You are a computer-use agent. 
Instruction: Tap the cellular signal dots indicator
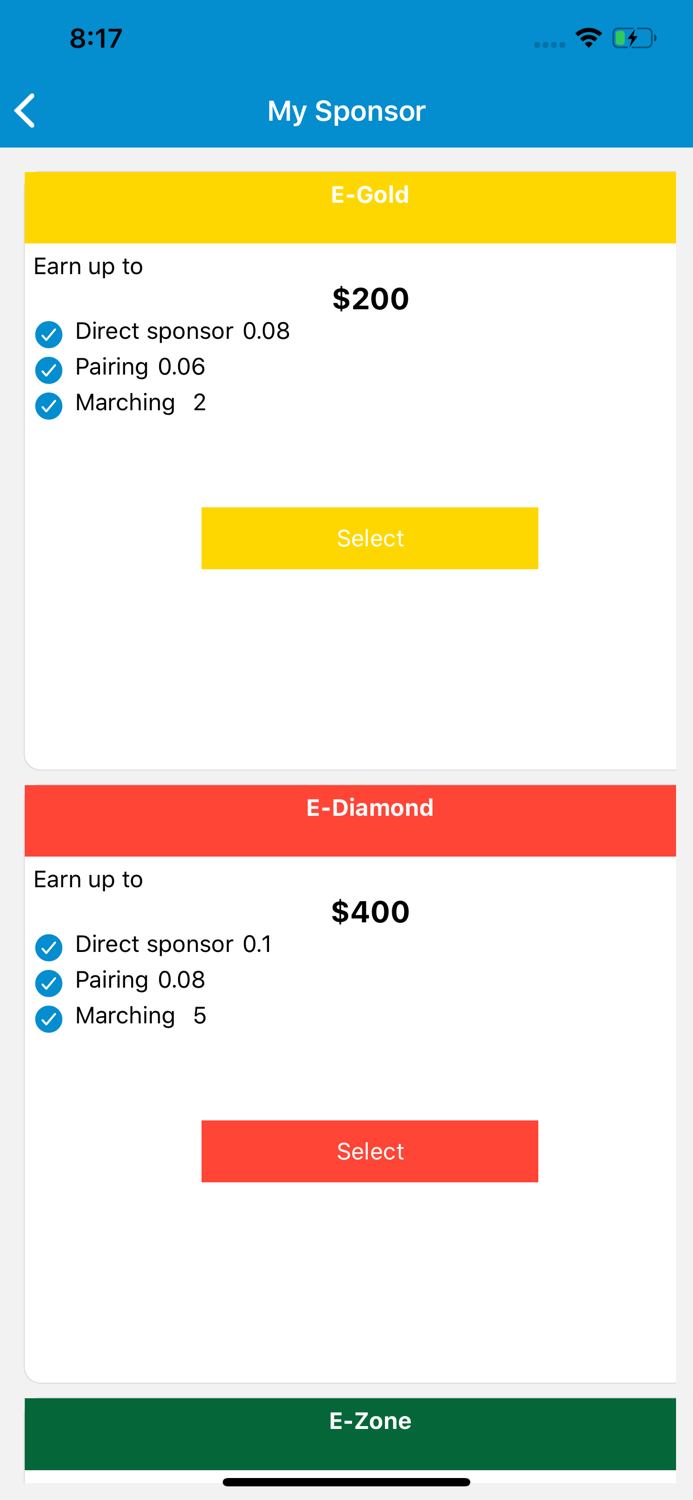[x=549, y=42]
